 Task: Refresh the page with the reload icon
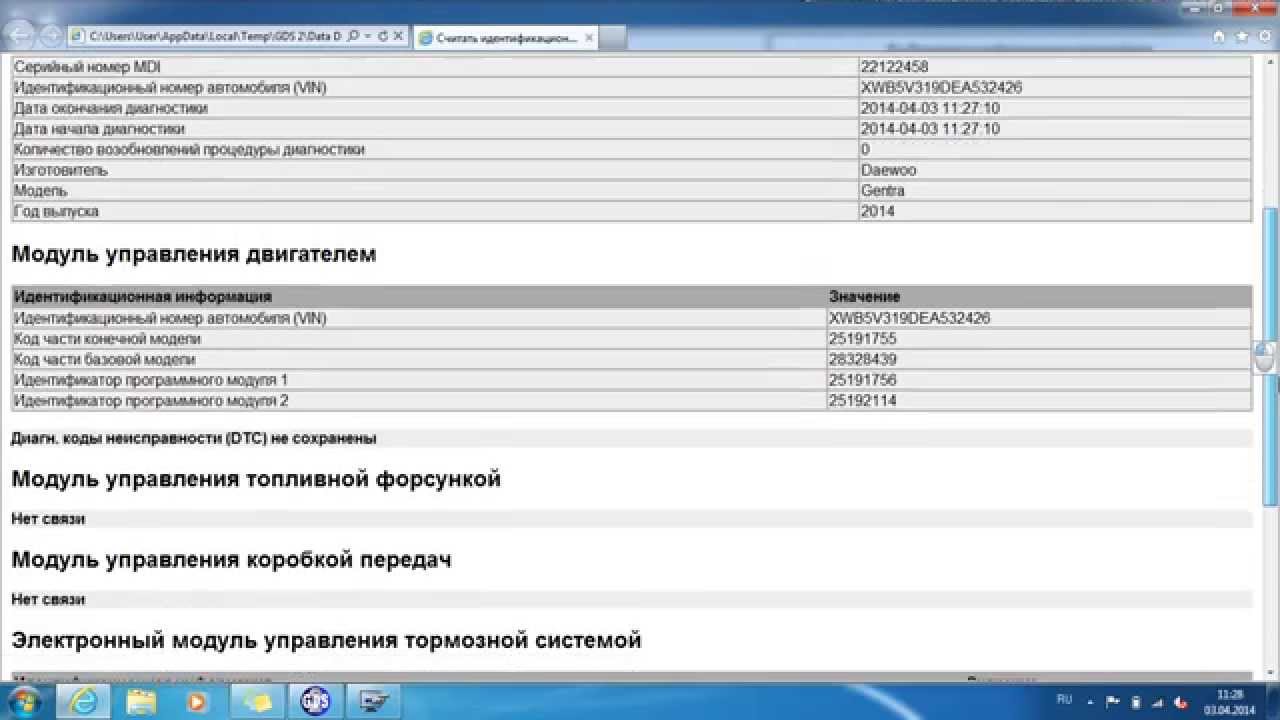pyautogui.click(x=383, y=36)
